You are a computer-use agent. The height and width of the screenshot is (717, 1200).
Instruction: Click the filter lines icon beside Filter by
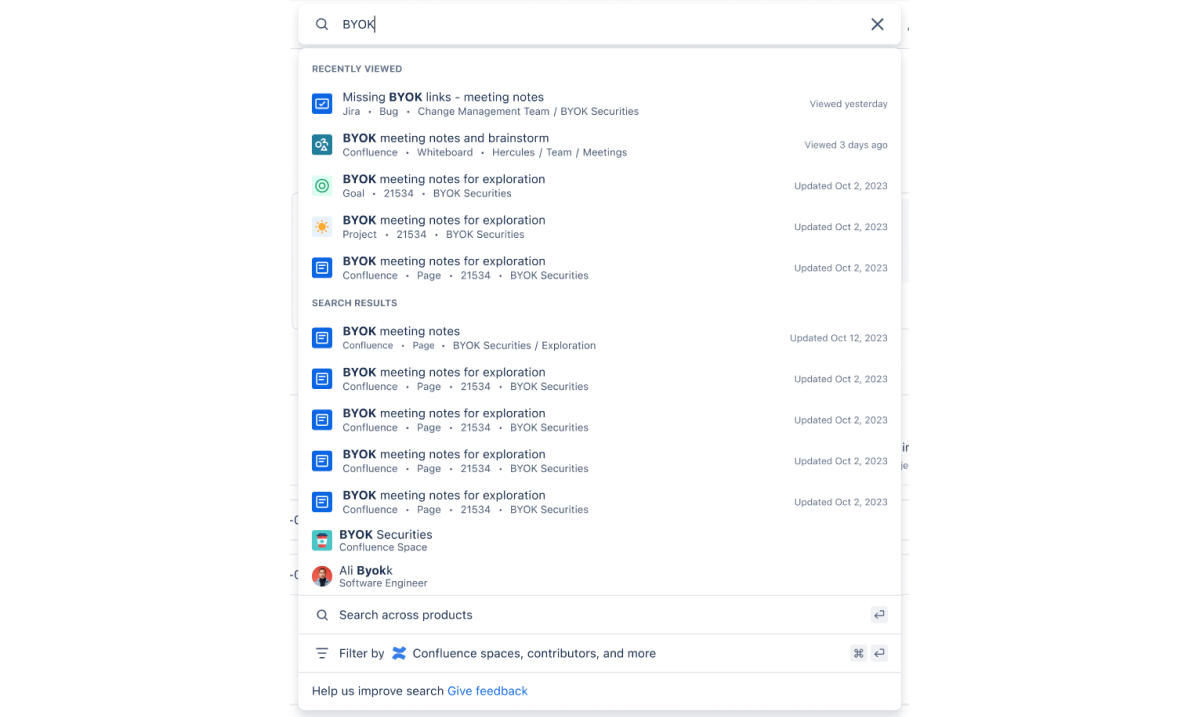point(322,653)
